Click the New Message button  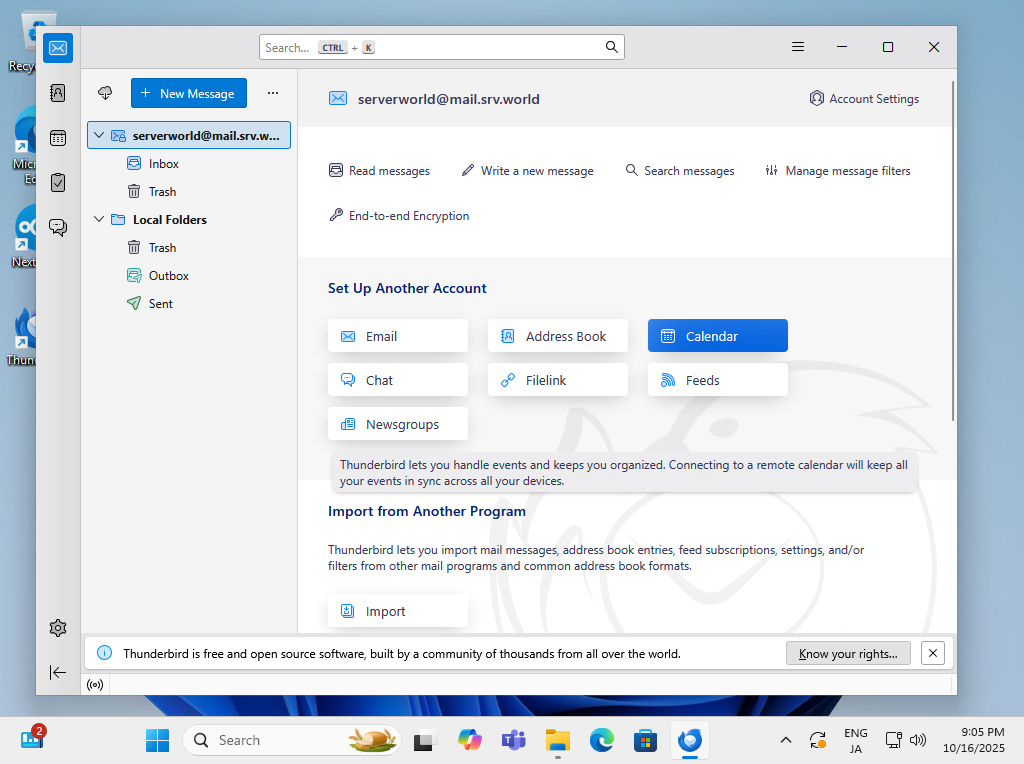tap(188, 93)
